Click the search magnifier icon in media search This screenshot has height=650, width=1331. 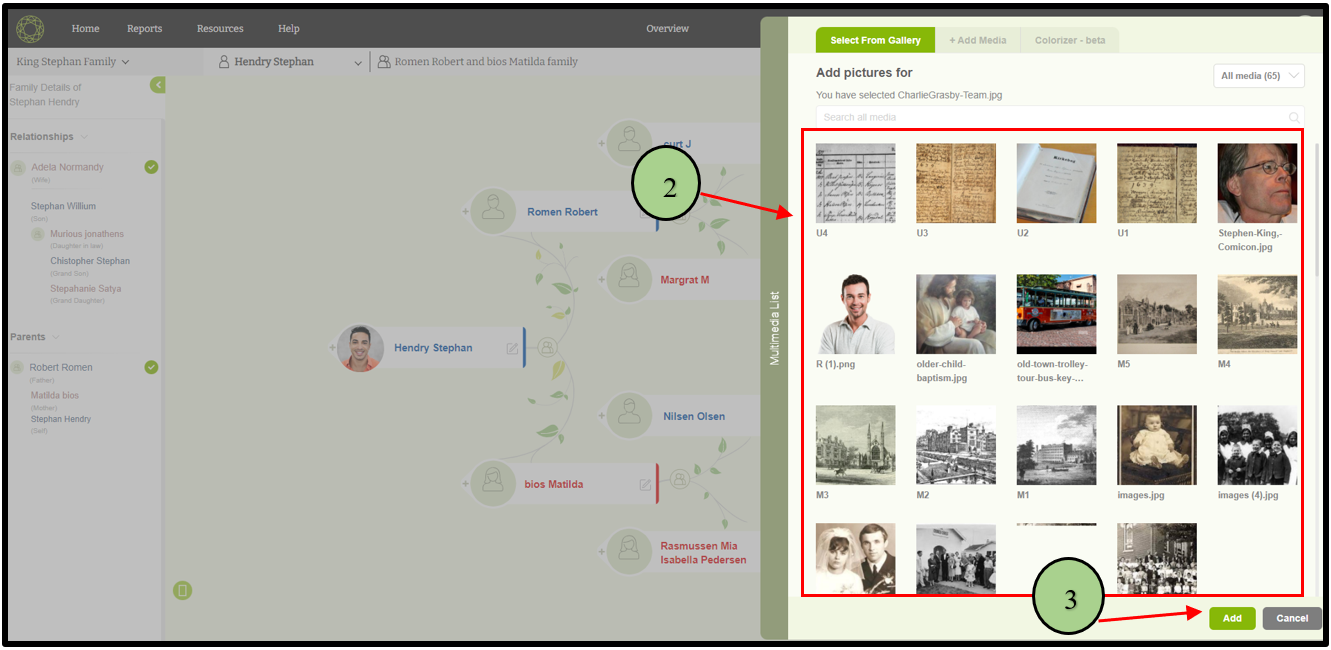[1294, 118]
